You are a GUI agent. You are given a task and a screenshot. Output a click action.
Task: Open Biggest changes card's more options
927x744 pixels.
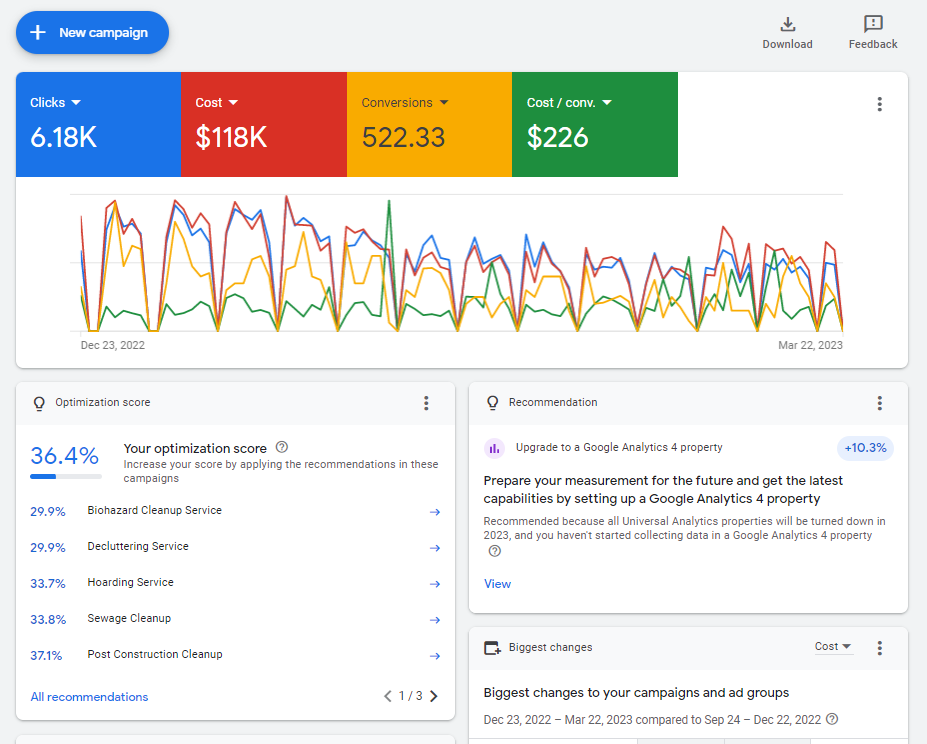tap(880, 648)
